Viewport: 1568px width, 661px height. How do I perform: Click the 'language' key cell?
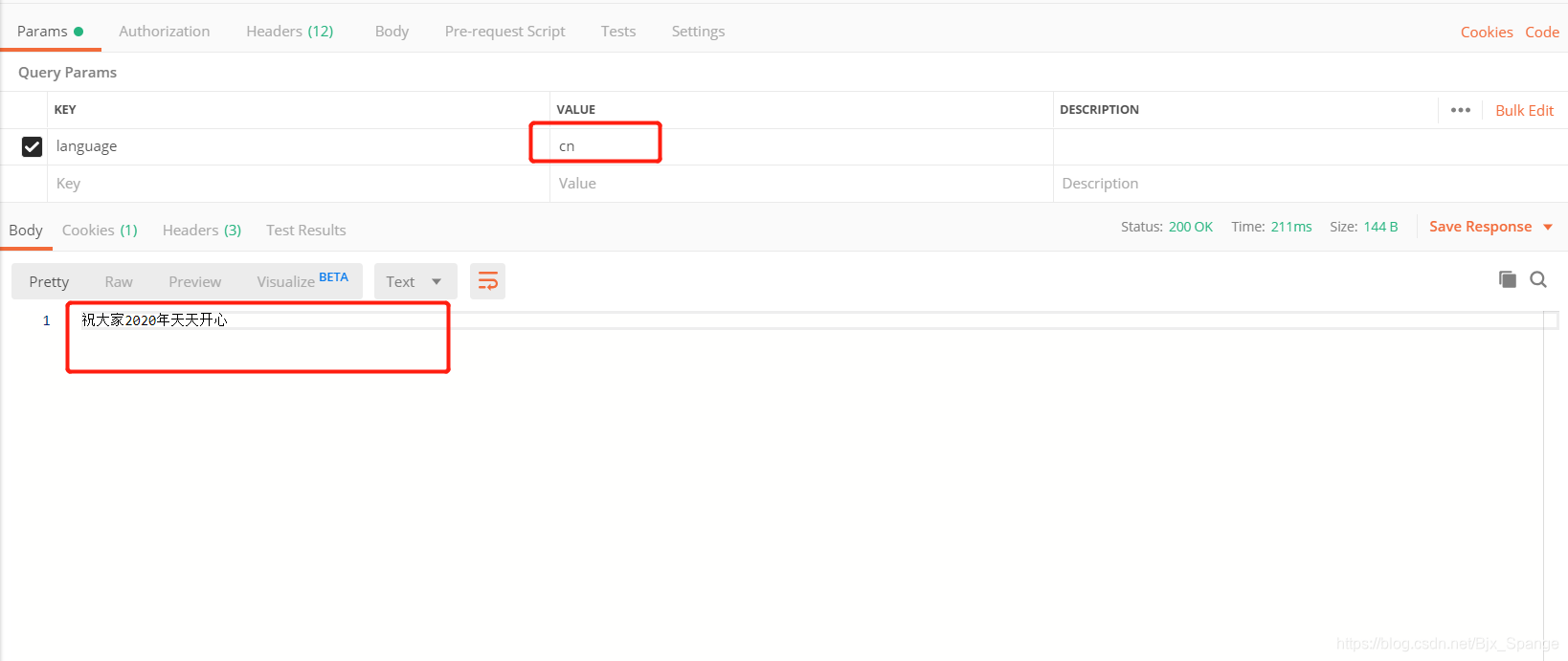(299, 146)
